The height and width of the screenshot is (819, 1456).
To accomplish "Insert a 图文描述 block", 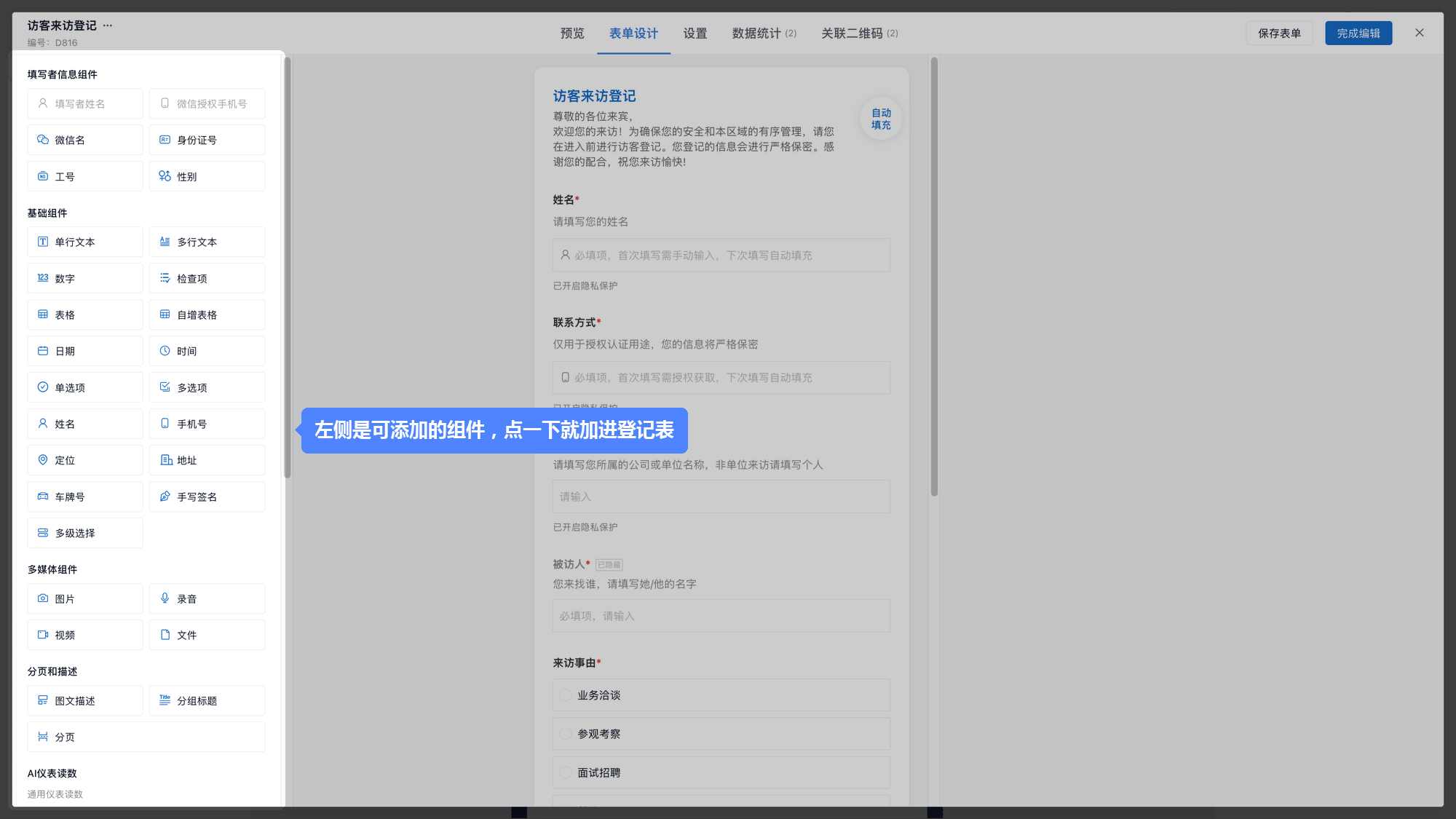I will tap(85, 700).
